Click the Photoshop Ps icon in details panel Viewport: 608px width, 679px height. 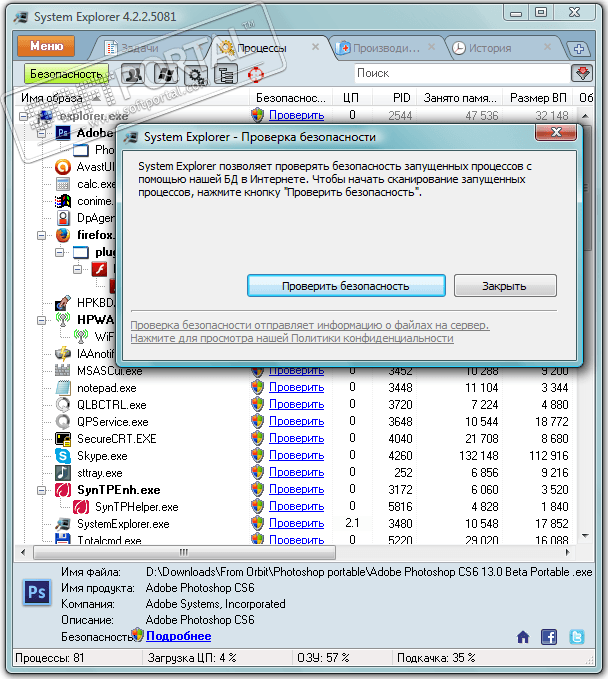click(x=37, y=592)
